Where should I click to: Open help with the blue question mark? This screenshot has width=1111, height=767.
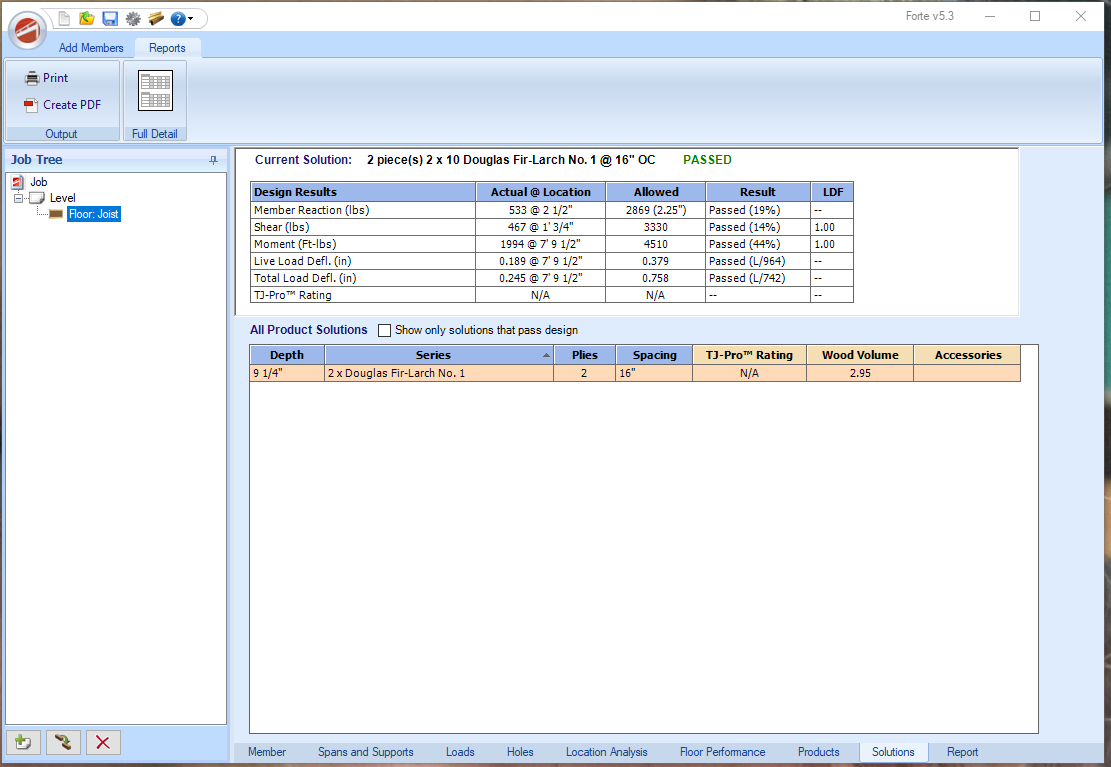coord(178,18)
